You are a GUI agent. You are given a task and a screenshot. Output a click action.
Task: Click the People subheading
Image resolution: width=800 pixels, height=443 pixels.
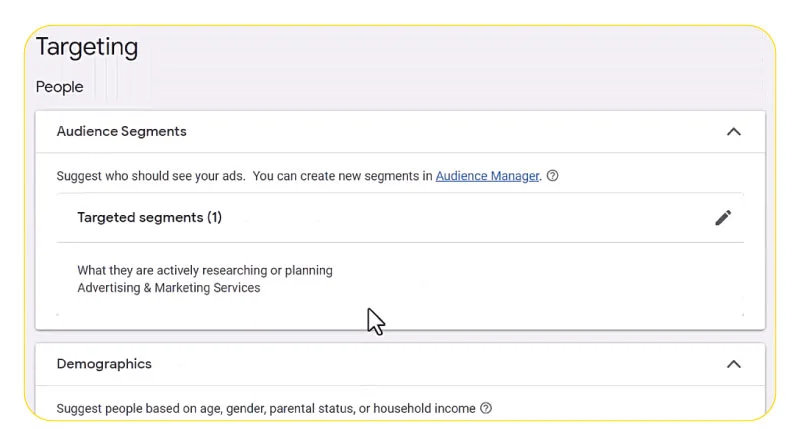59,87
